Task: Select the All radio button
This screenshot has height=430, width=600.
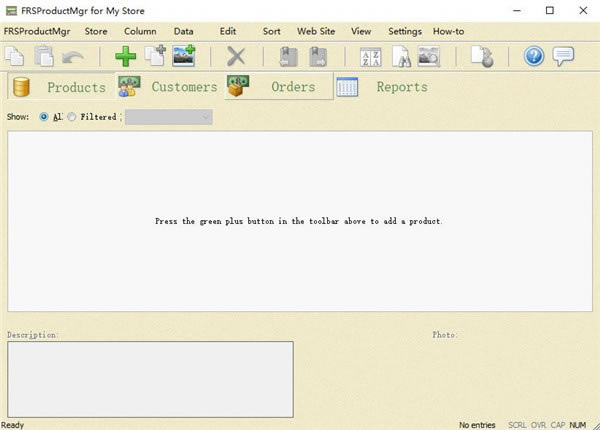Action: [43, 117]
